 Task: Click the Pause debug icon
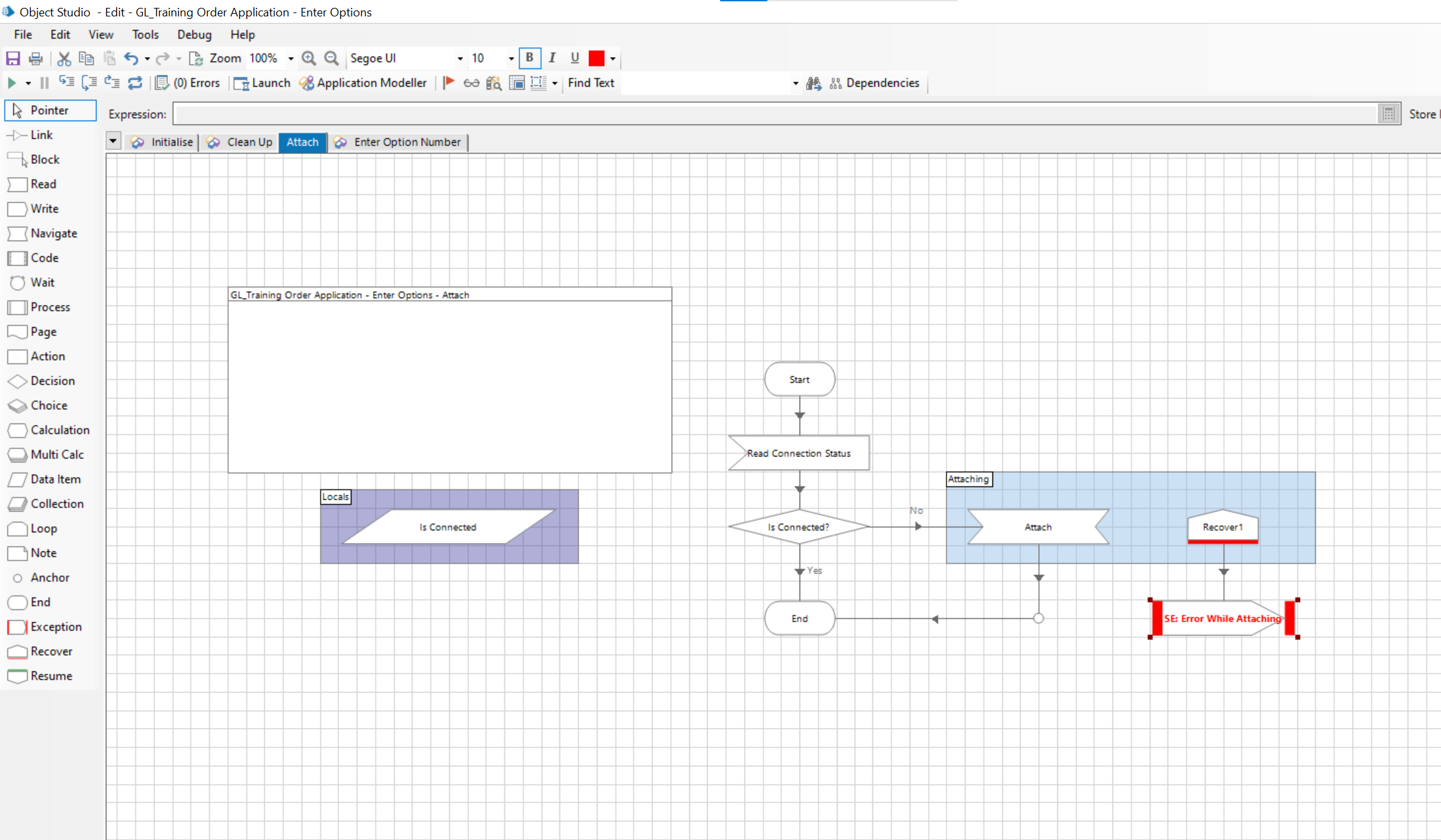45,83
